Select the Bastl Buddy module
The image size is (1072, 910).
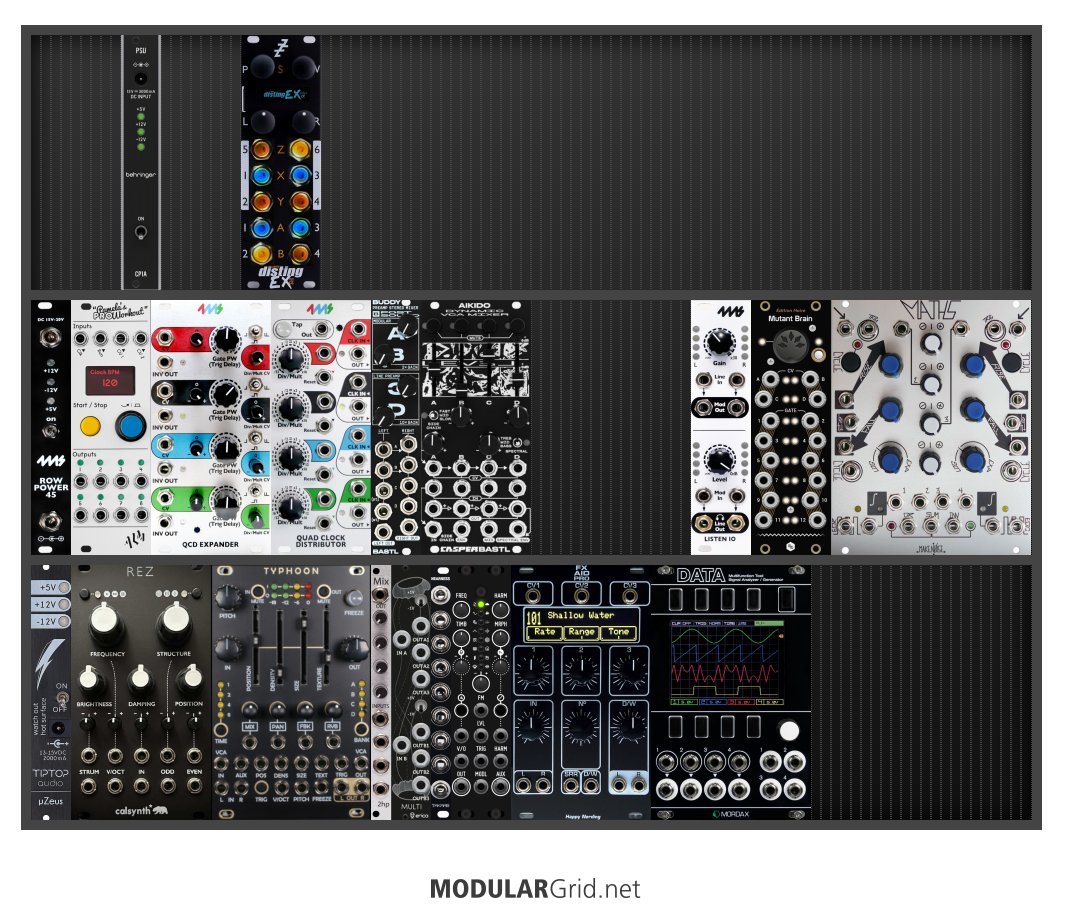pyautogui.click(x=395, y=427)
